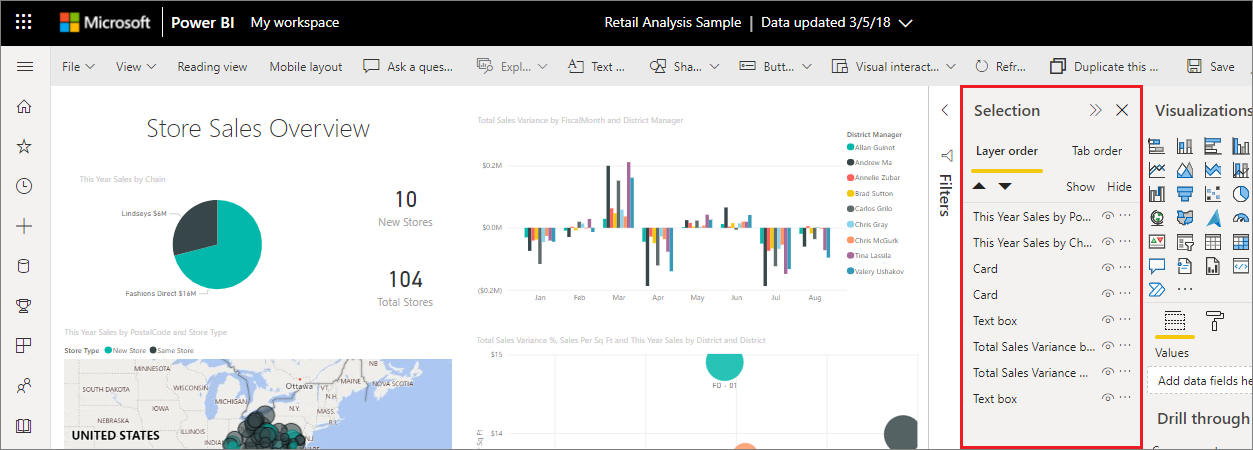Select the script visual code icon
Screen dimensions: 1253x450
coord(1241,265)
